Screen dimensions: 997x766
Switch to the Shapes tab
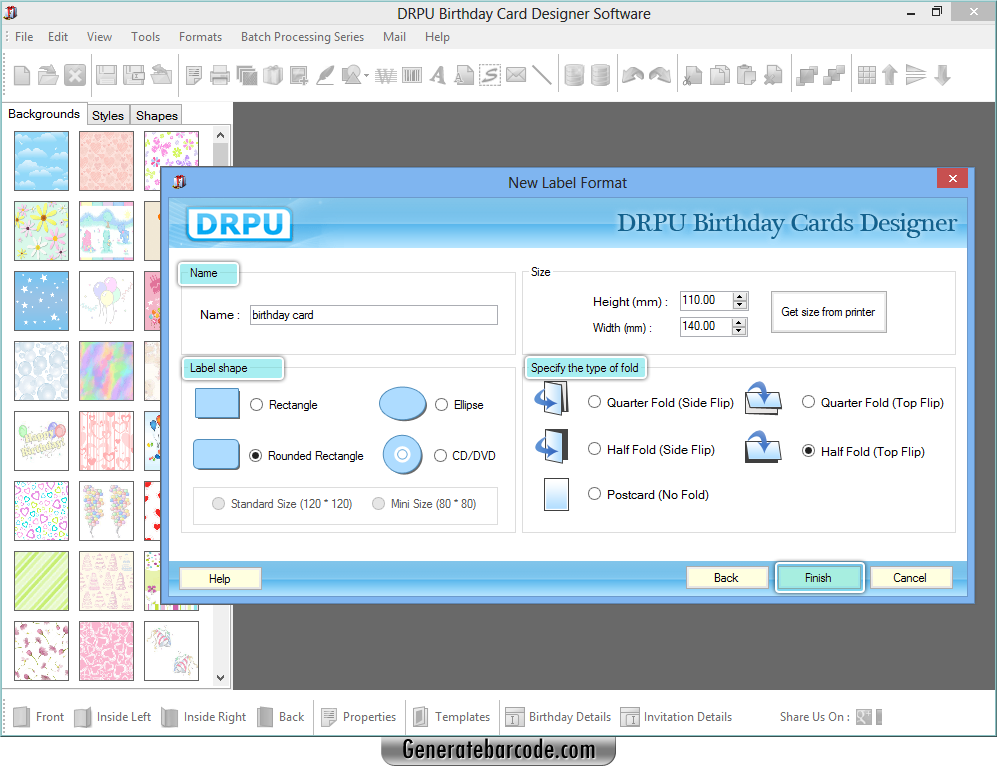[156, 115]
